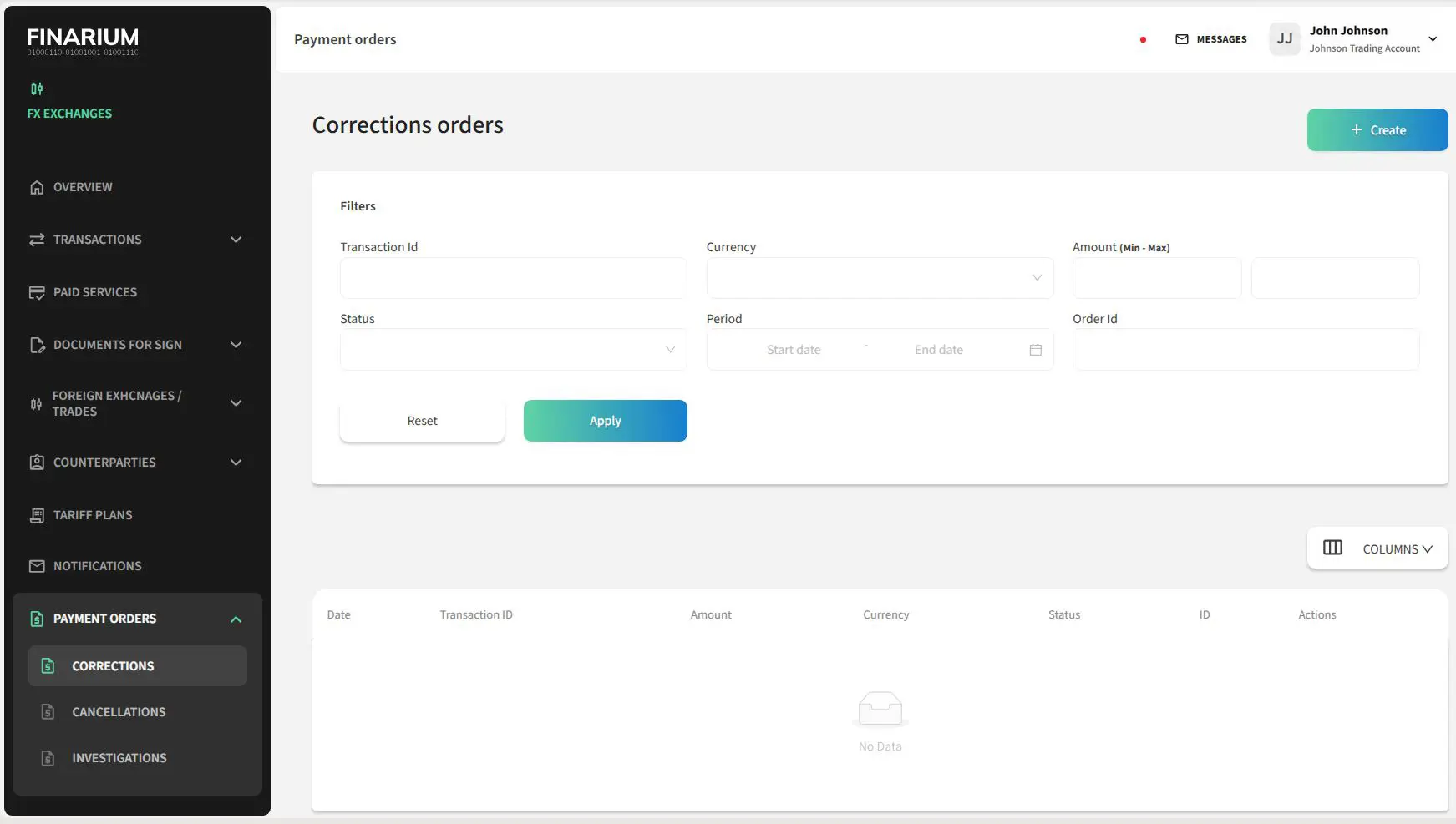Click the Payment Orders document icon
The height and width of the screenshot is (824, 1456).
click(x=37, y=619)
